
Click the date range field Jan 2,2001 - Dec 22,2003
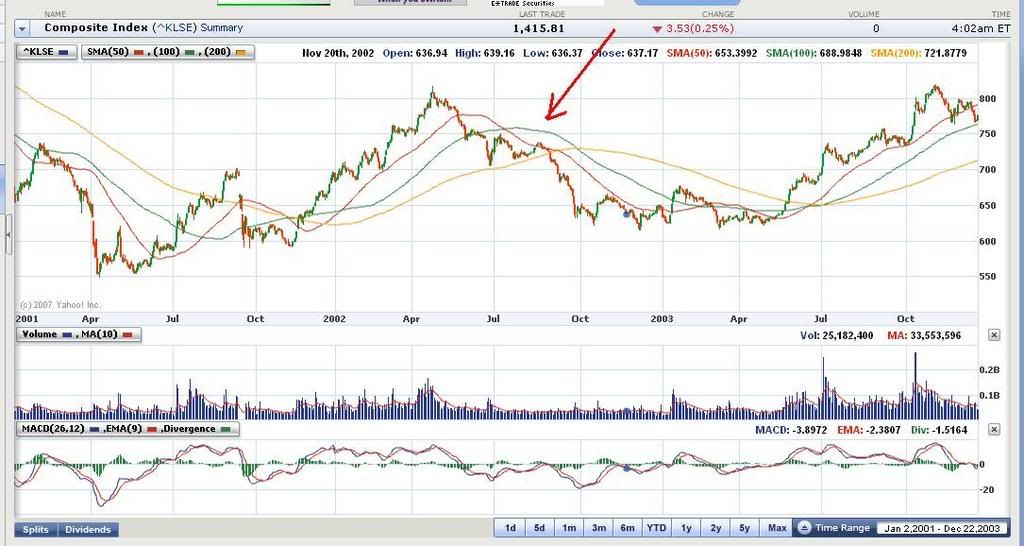pos(946,528)
